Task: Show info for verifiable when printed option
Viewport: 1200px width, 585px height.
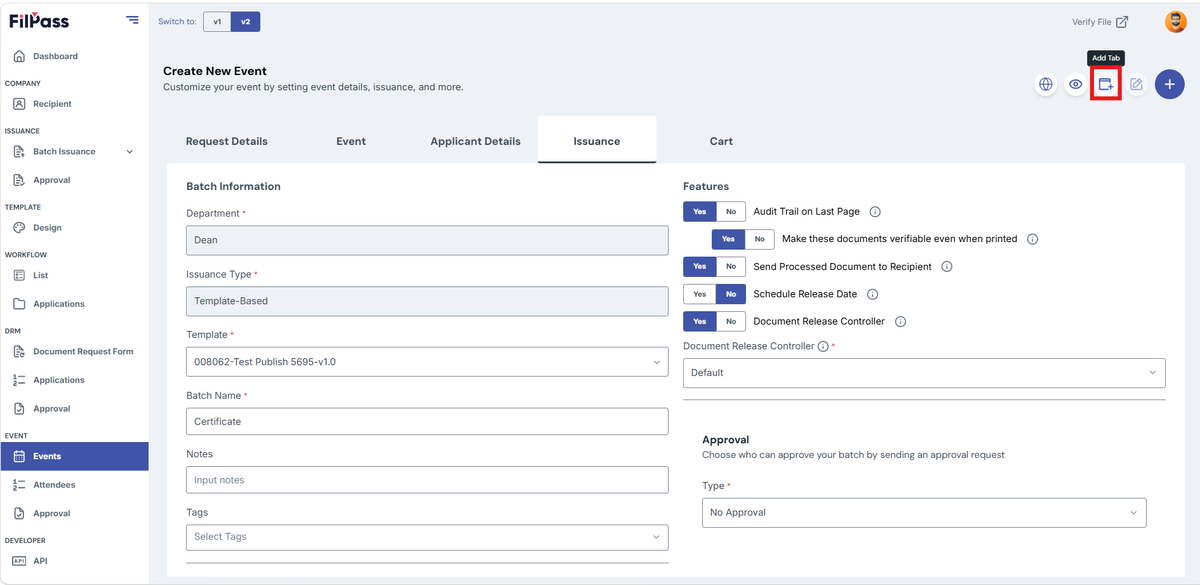Action: (x=1033, y=239)
